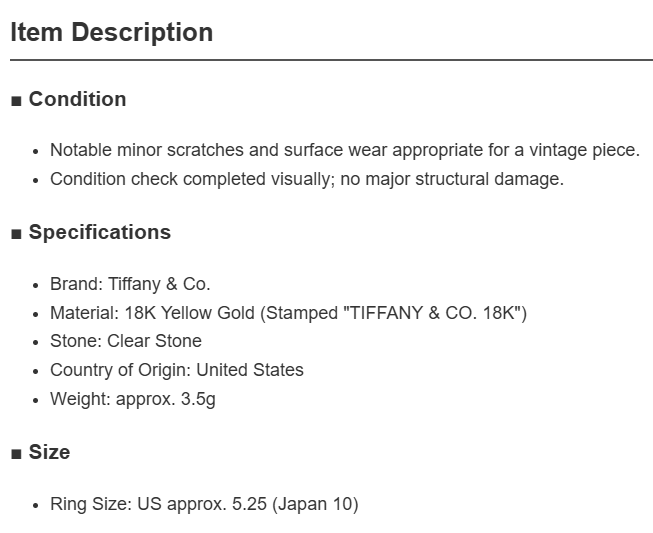Click the square bullet beside Size
653x533 pixels.
click(16, 453)
